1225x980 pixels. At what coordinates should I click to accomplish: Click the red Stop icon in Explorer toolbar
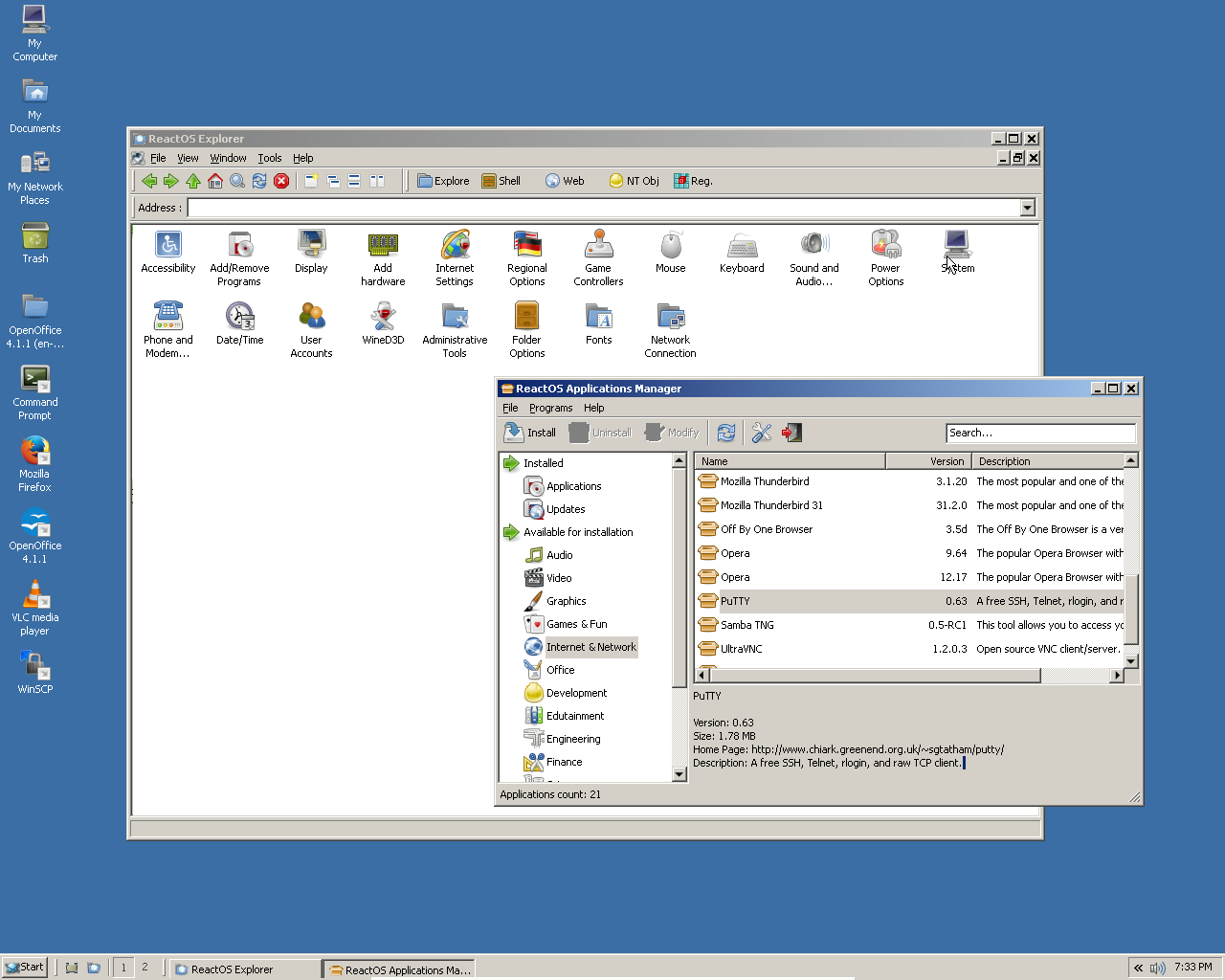coord(281,181)
